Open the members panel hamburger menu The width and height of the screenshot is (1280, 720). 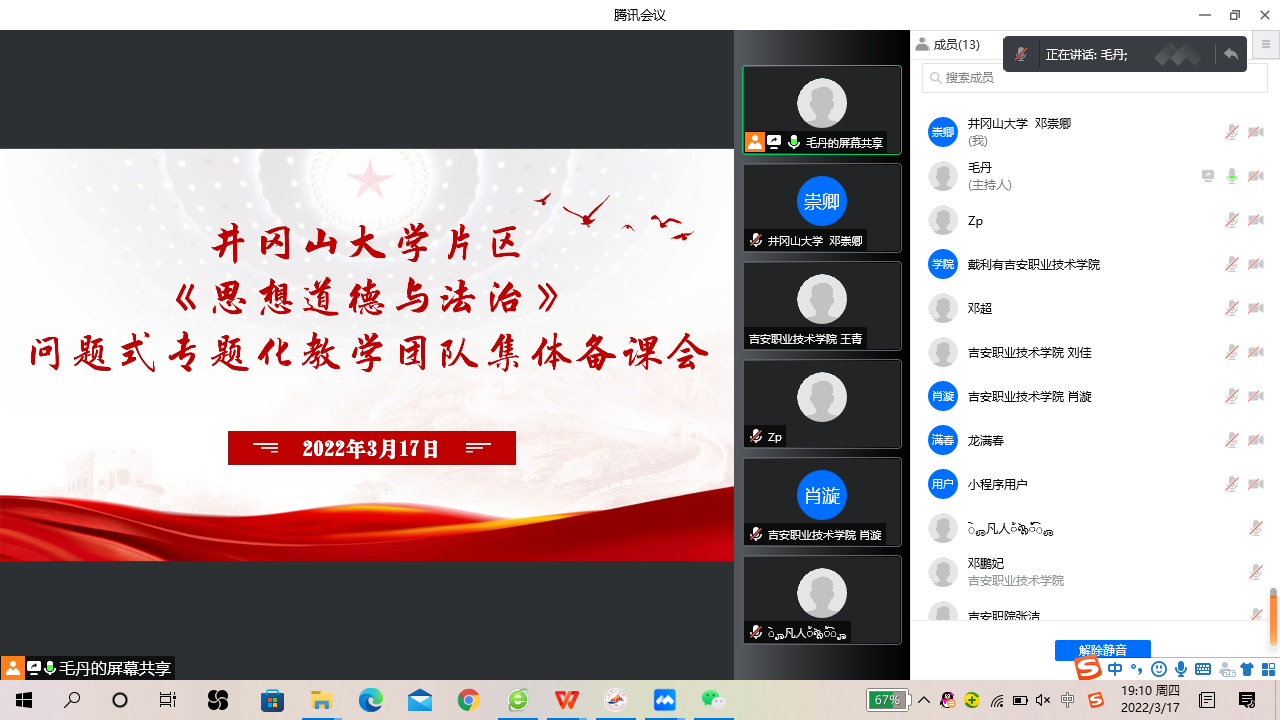(1266, 45)
